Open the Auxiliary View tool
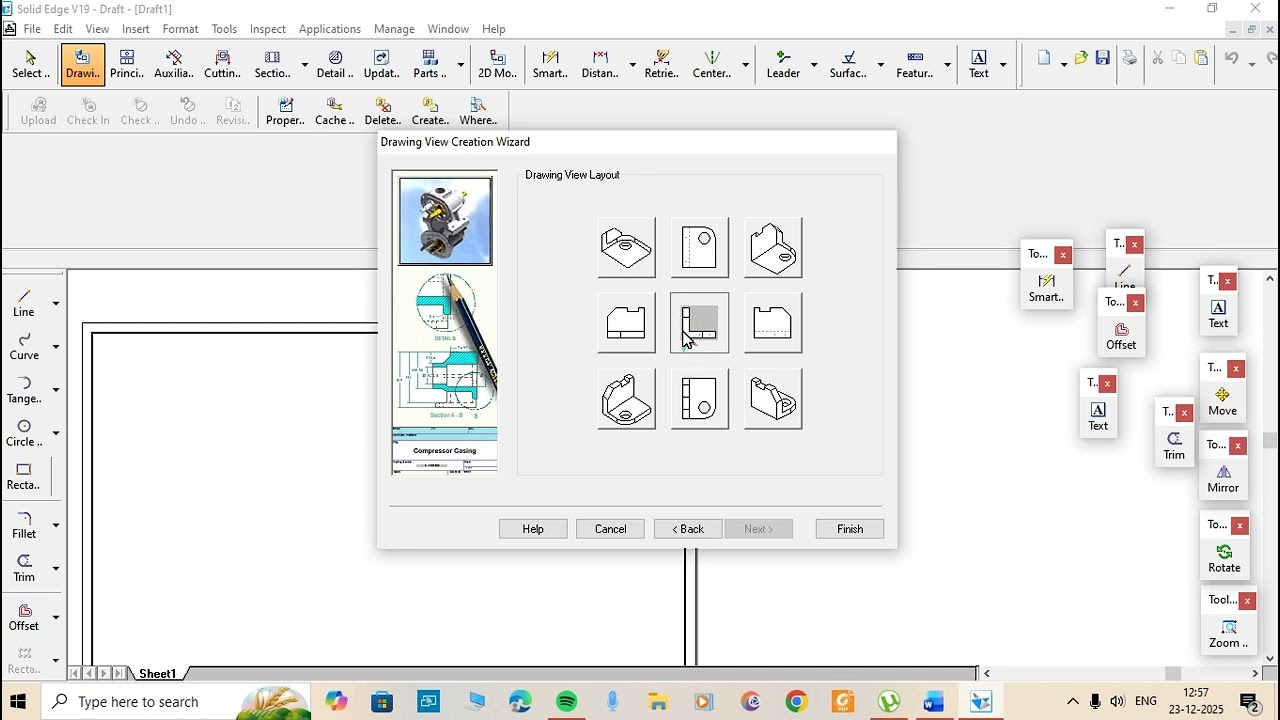1280x720 pixels. (x=173, y=65)
